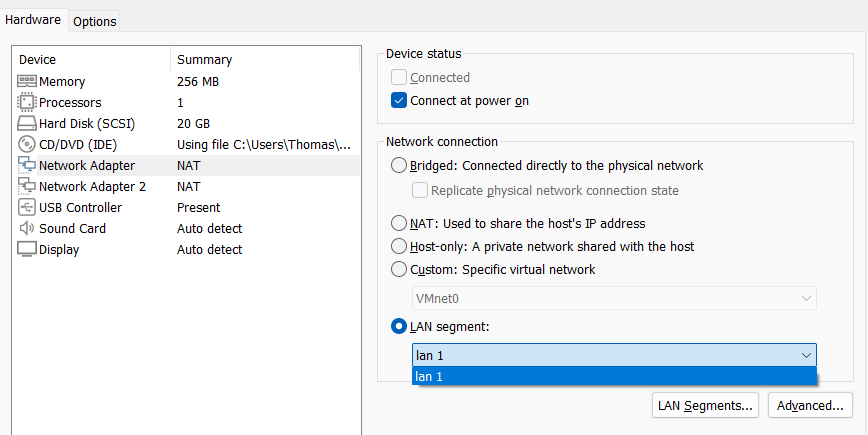Click the first Network Adapter icon
This screenshot has height=435, width=868.
click(27, 165)
